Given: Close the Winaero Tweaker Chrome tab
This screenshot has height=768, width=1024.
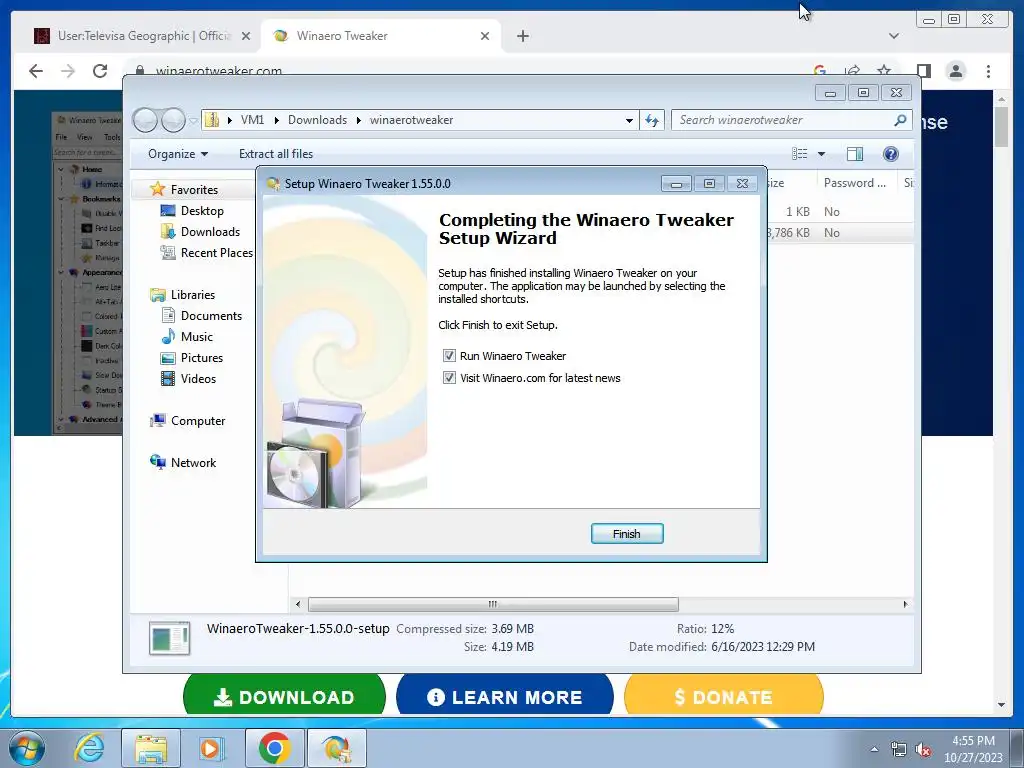Looking at the screenshot, I should (x=485, y=37).
